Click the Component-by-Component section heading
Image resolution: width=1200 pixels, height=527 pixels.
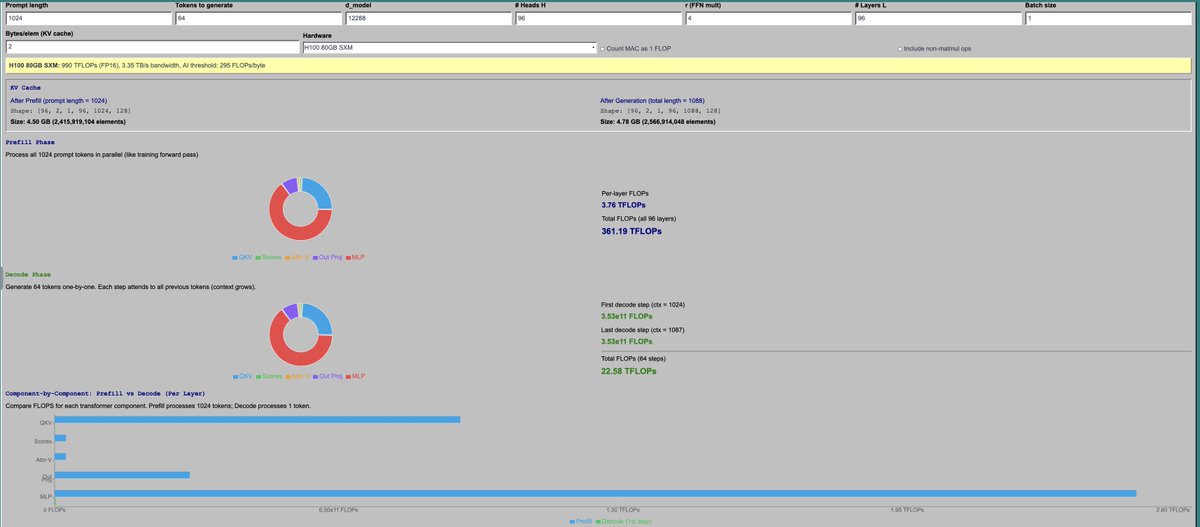coord(105,393)
